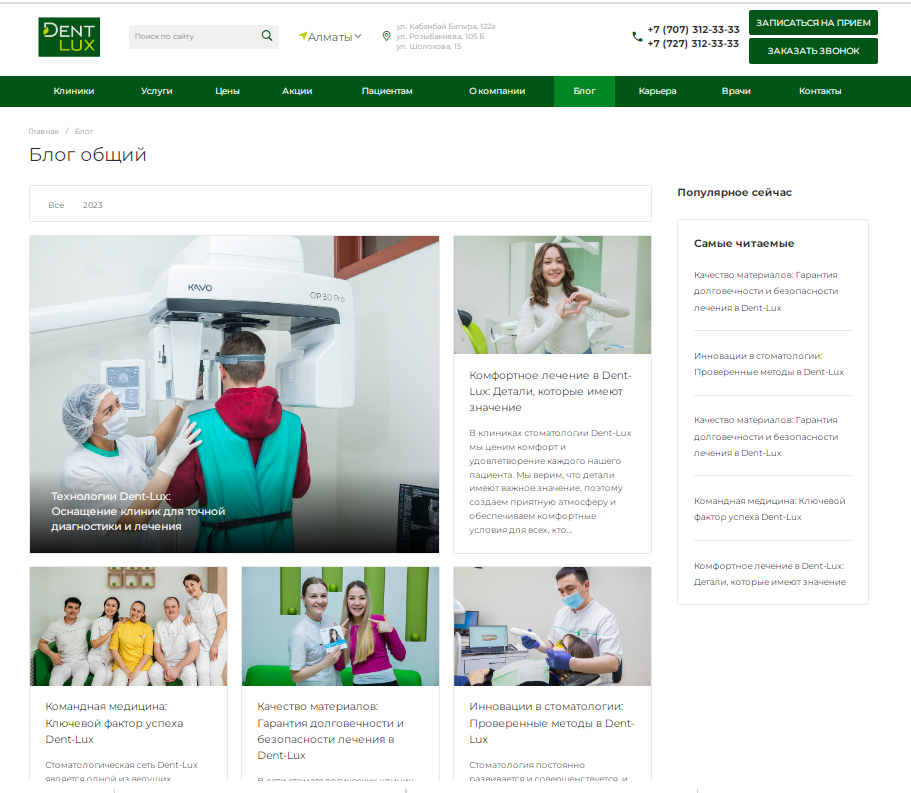Open the Акции menu item
The image size is (911, 793).
(x=297, y=91)
